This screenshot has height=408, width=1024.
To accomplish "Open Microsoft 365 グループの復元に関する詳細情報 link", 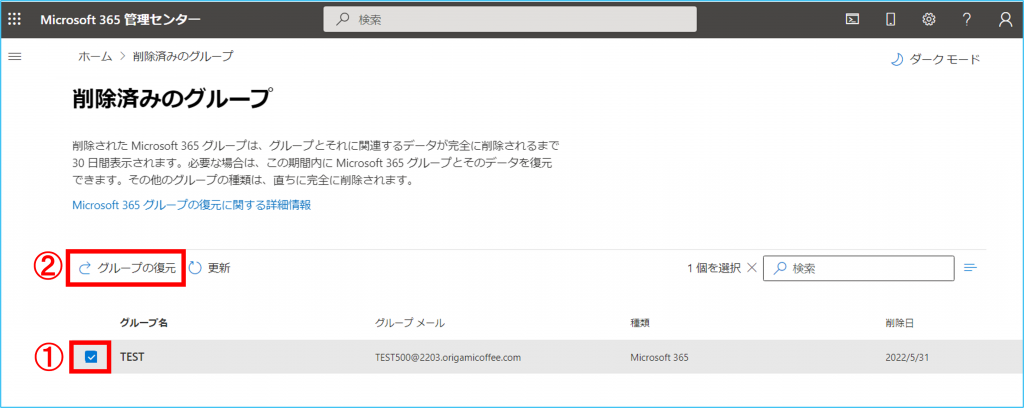I will [x=192, y=205].
